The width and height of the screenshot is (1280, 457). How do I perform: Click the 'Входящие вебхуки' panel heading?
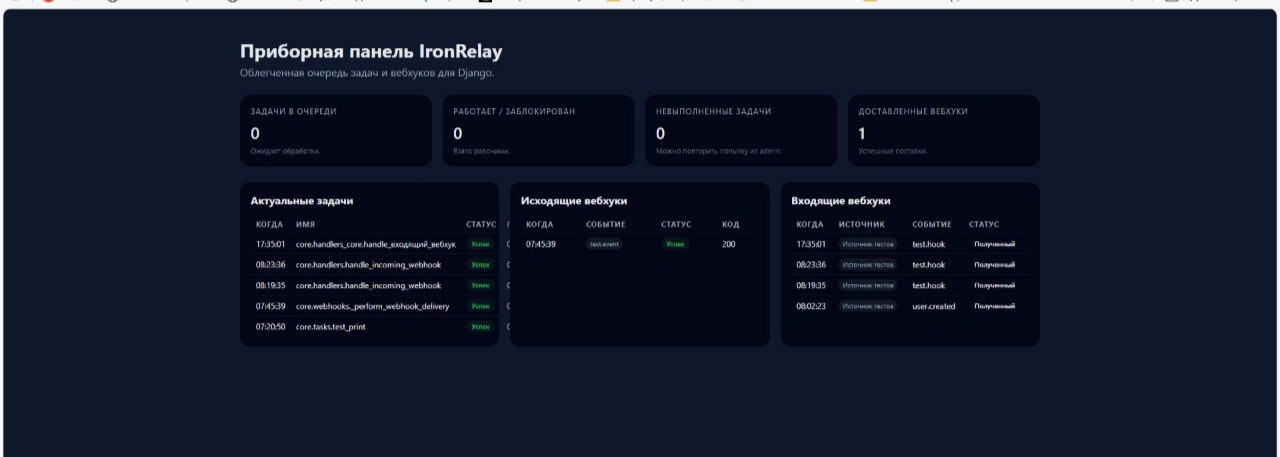[x=841, y=201]
